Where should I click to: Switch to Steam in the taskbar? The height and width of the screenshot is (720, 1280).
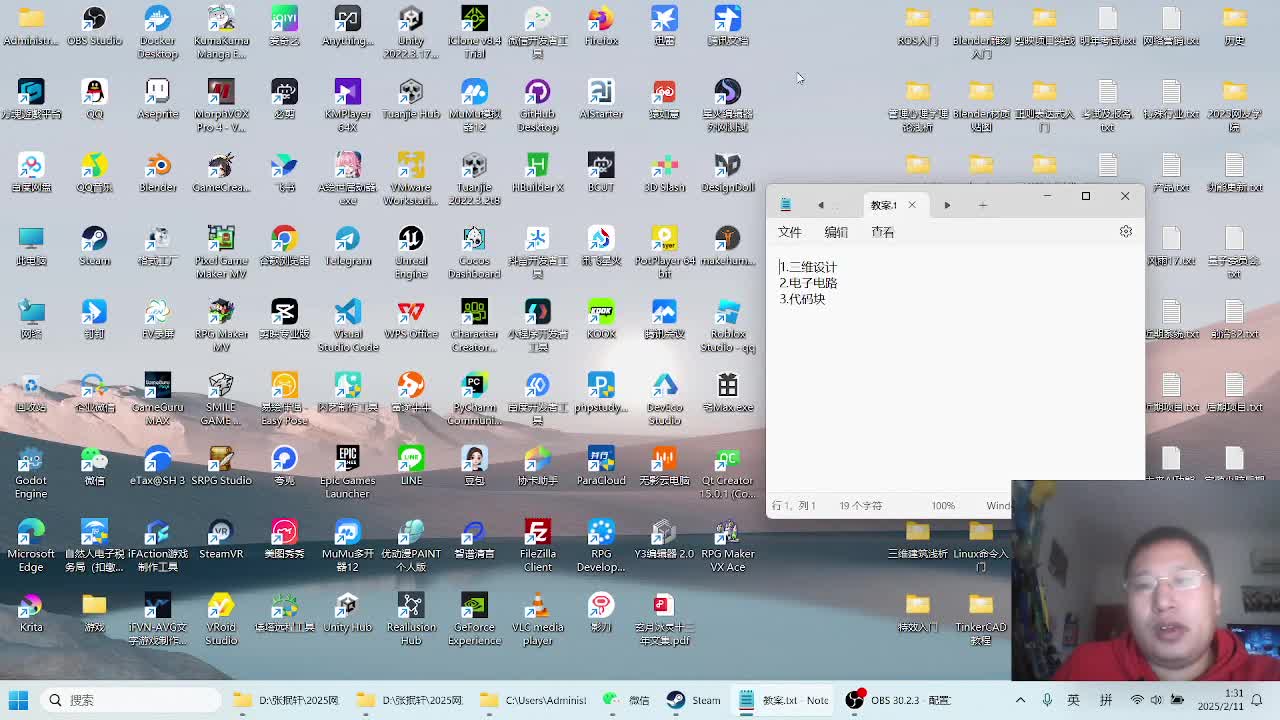coord(694,700)
